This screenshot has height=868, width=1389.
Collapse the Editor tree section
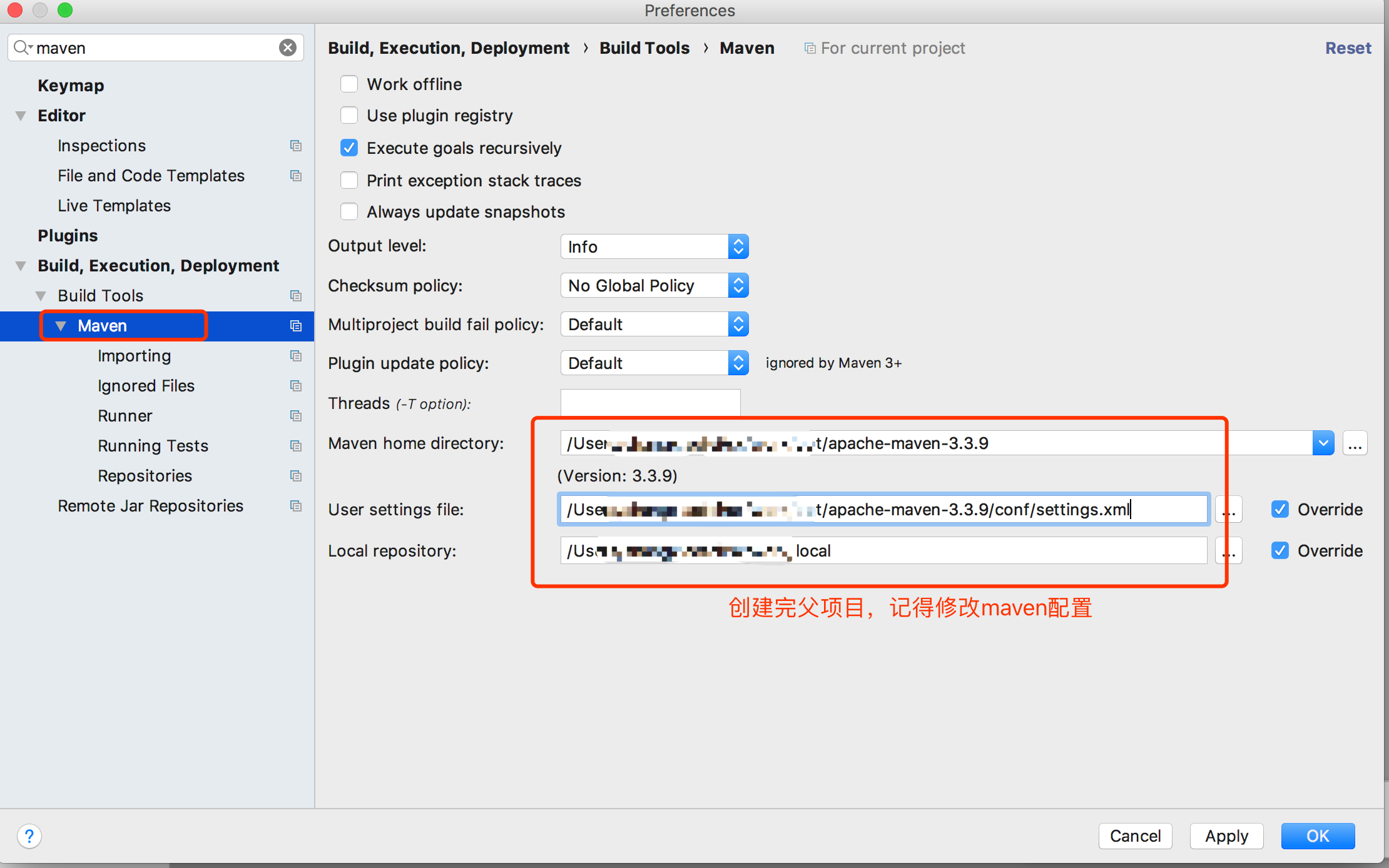pyautogui.click(x=21, y=116)
